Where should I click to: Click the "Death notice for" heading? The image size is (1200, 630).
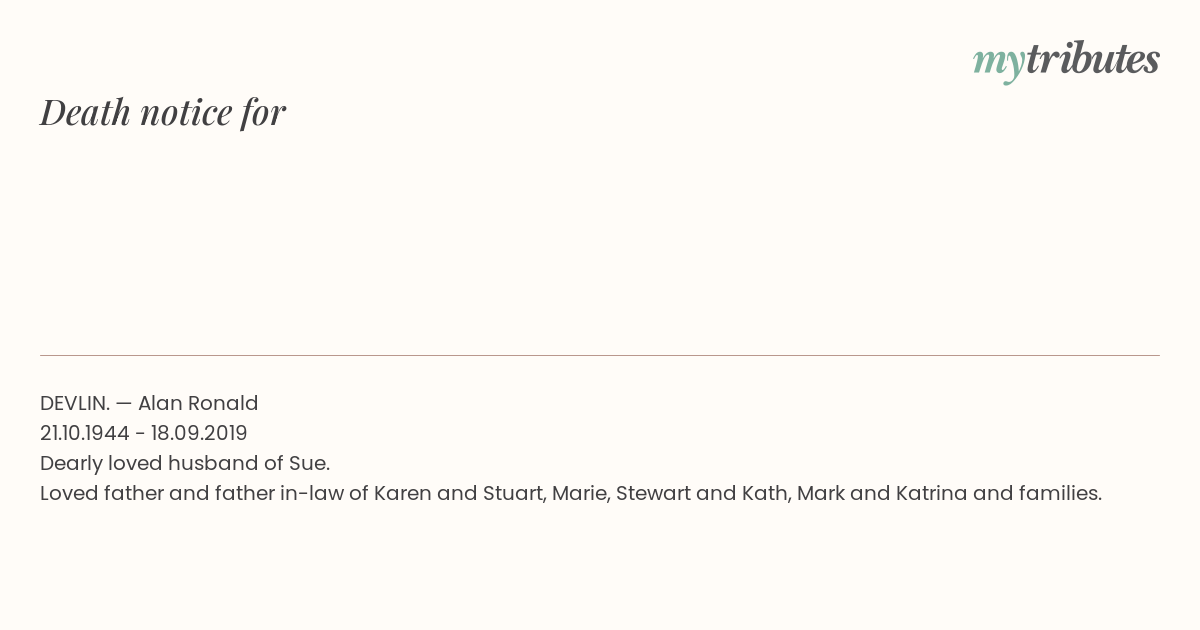coord(163,112)
